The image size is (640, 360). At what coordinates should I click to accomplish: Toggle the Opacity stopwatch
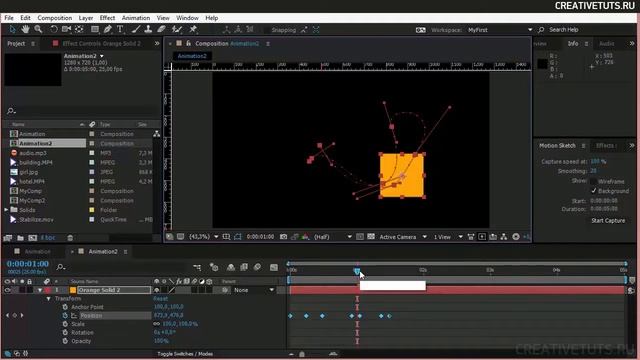pos(65,341)
